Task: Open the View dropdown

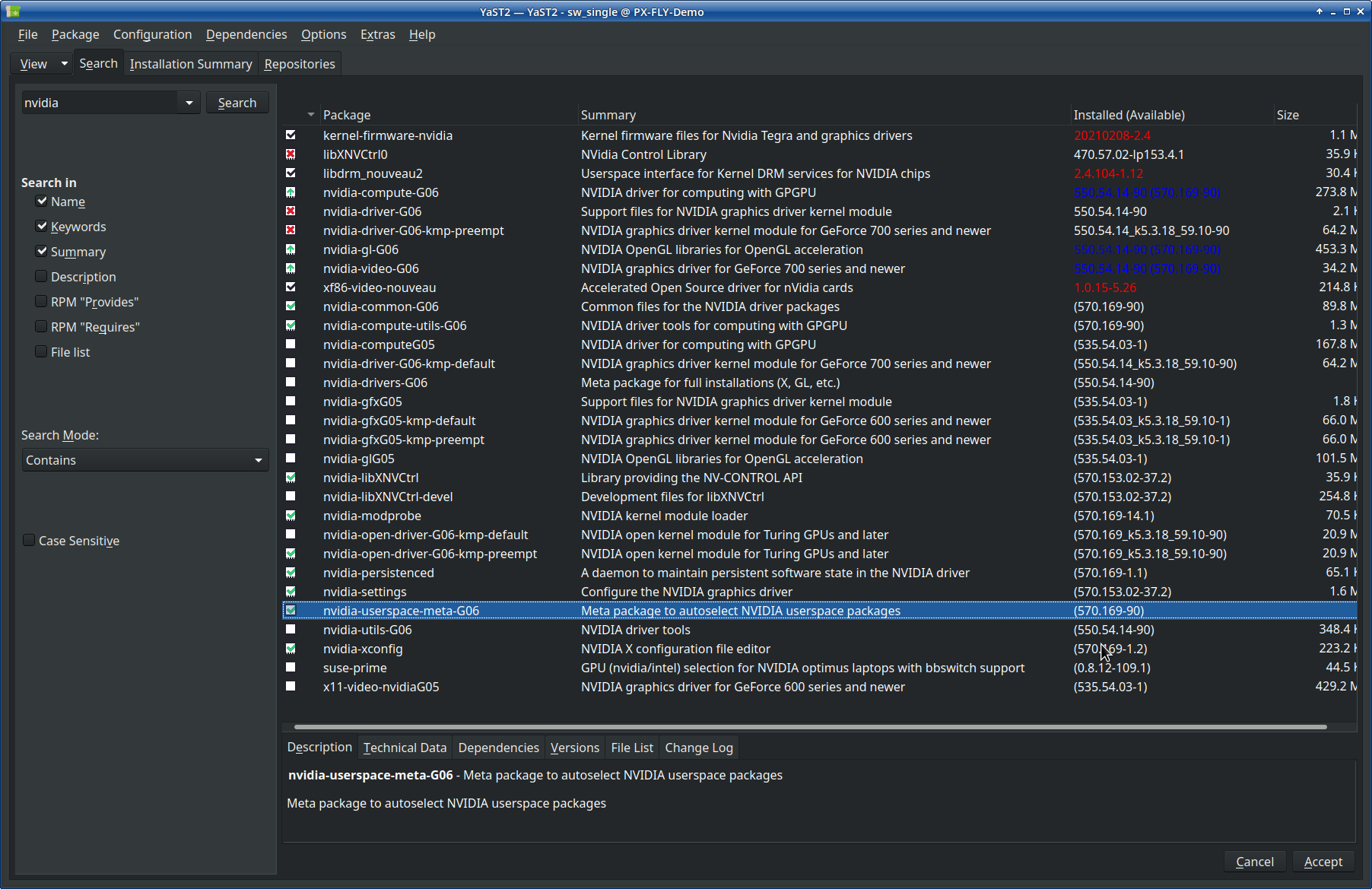Action: 41,63
